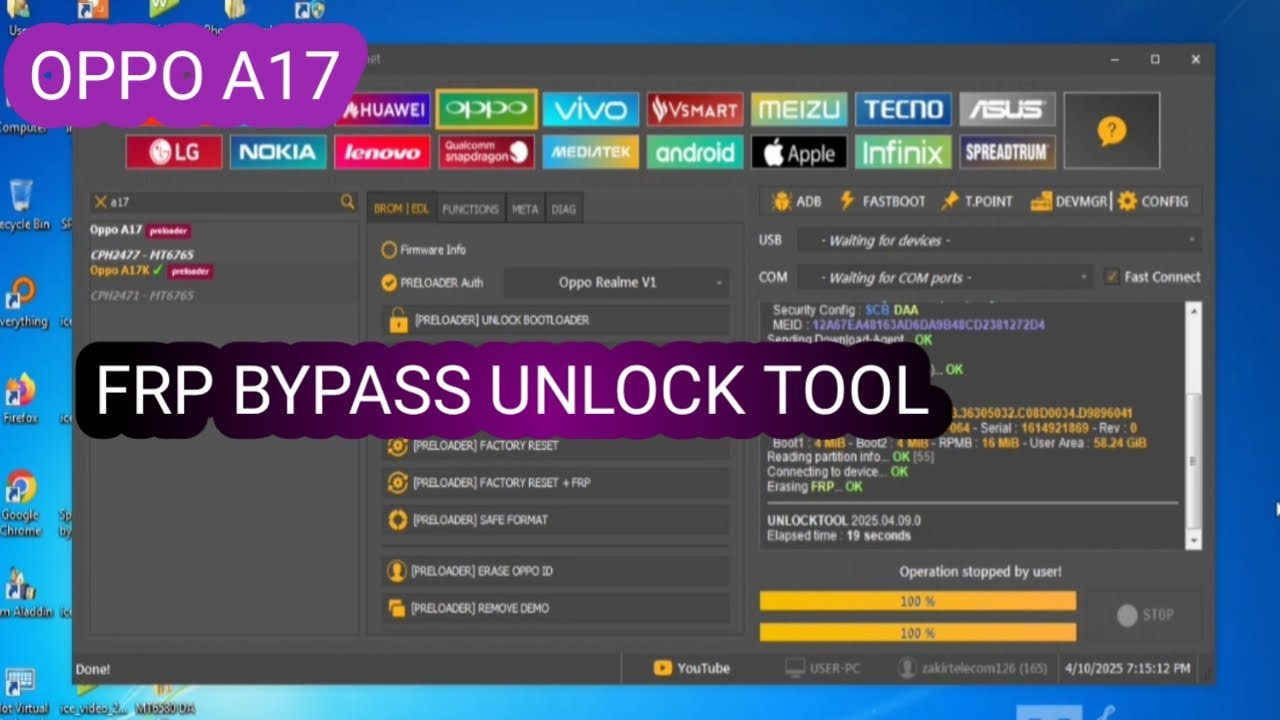The width and height of the screenshot is (1280, 720).
Task: Switch to the FUNCTIONS tab
Action: [470, 209]
